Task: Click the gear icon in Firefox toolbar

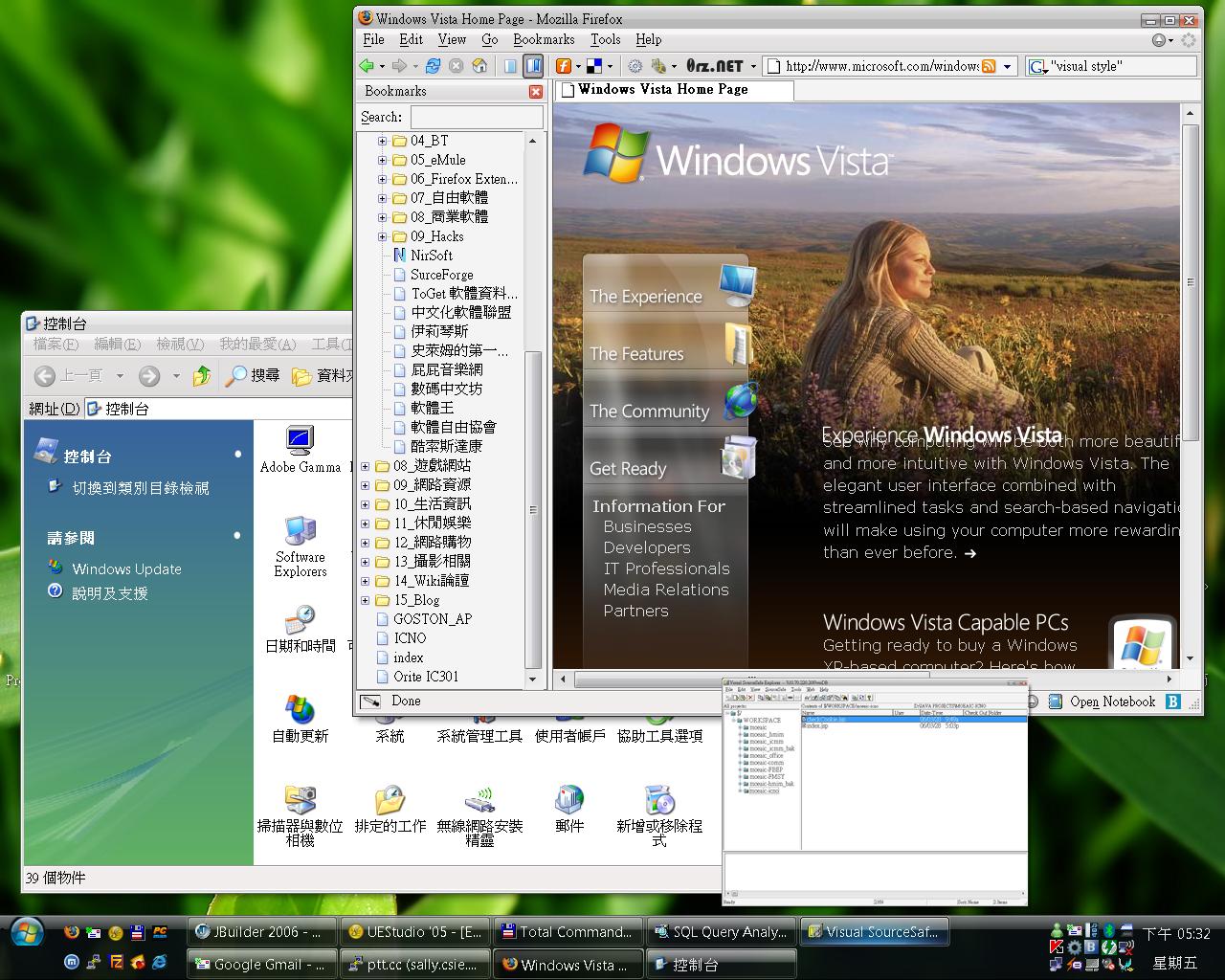Action: pos(635,66)
